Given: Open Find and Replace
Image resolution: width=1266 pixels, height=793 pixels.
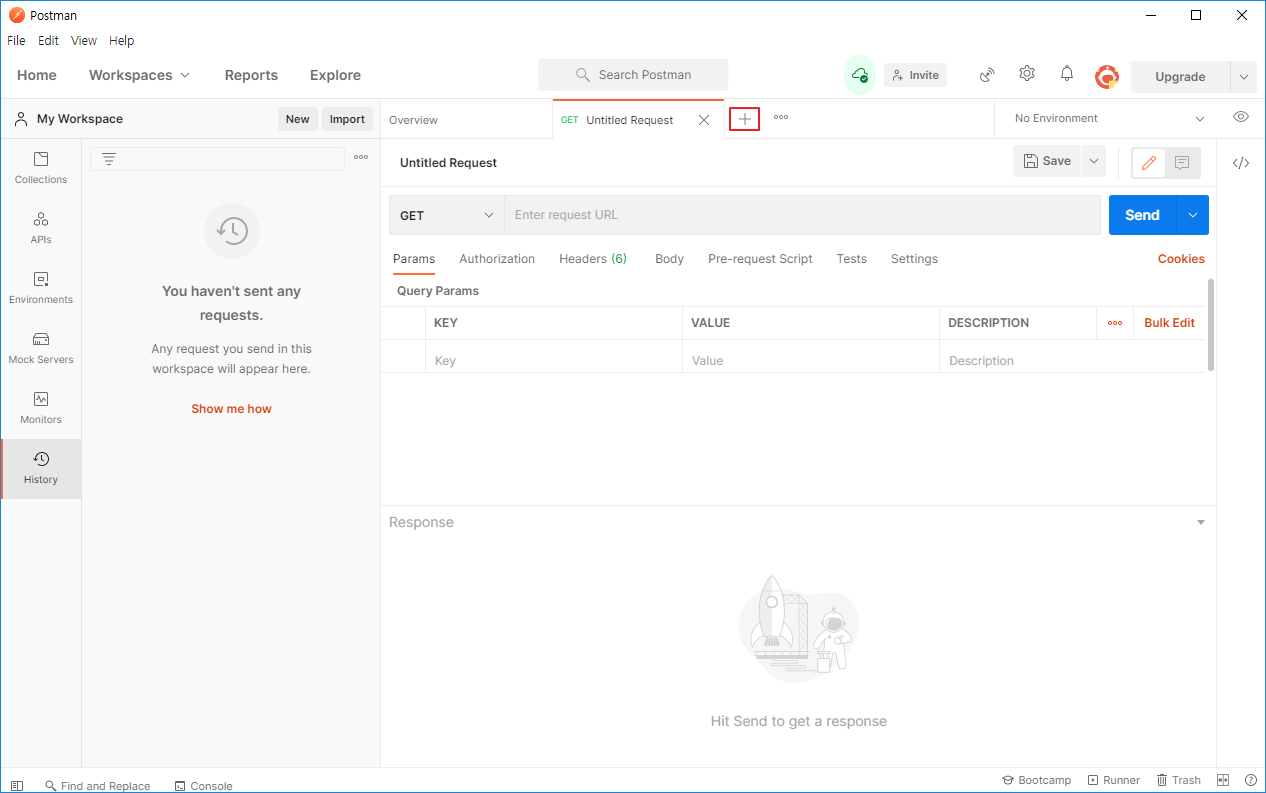Looking at the screenshot, I should (x=97, y=786).
